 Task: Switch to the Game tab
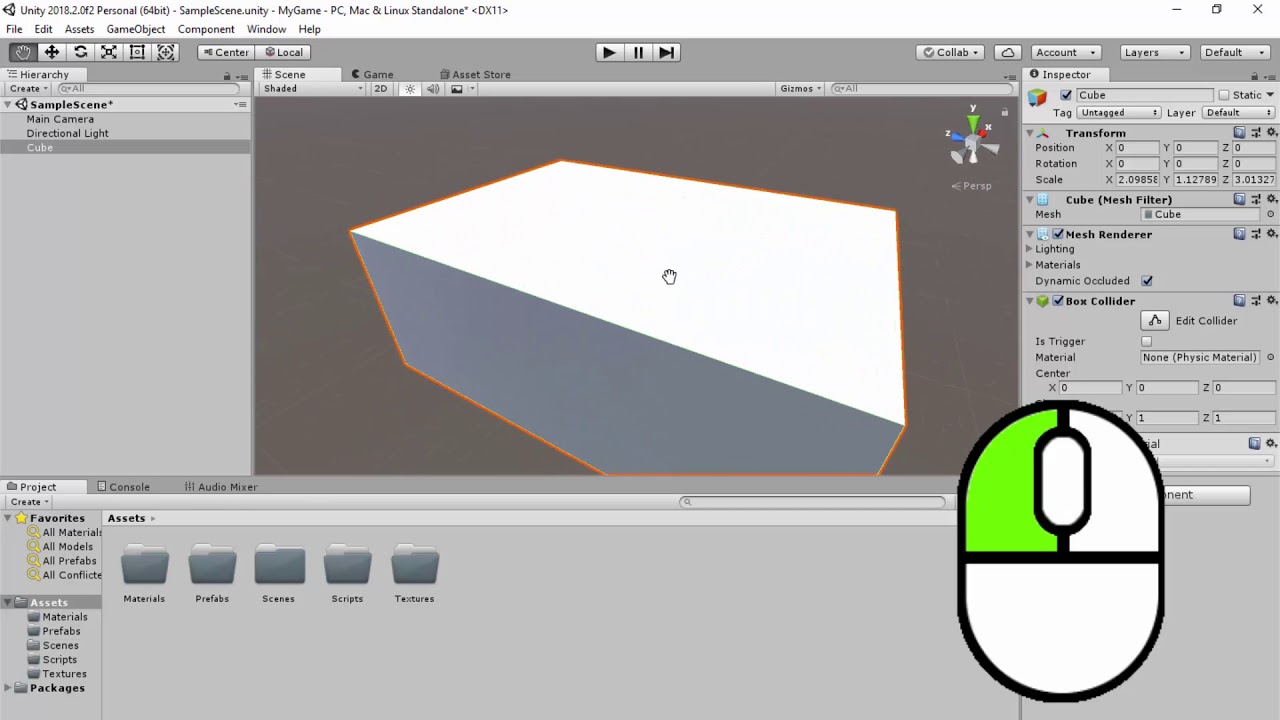pyautogui.click(x=377, y=74)
